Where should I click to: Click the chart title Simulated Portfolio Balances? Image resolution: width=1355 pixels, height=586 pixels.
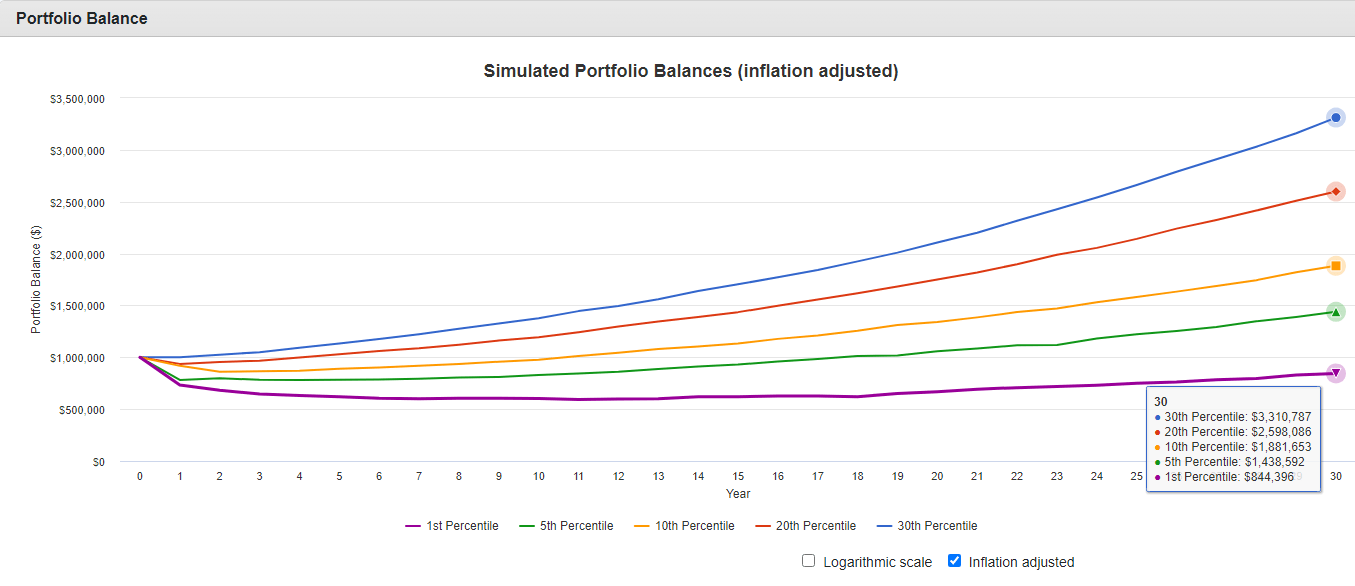(691, 71)
